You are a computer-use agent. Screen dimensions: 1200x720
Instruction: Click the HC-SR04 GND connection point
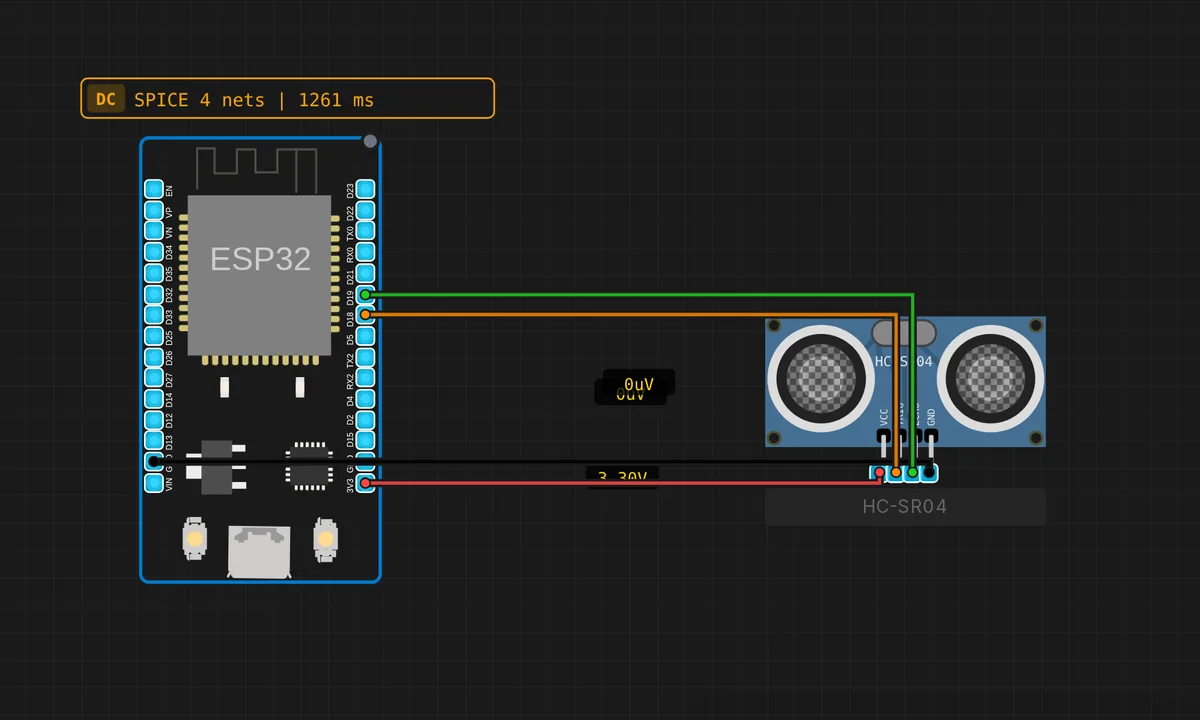tap(930, 471)
